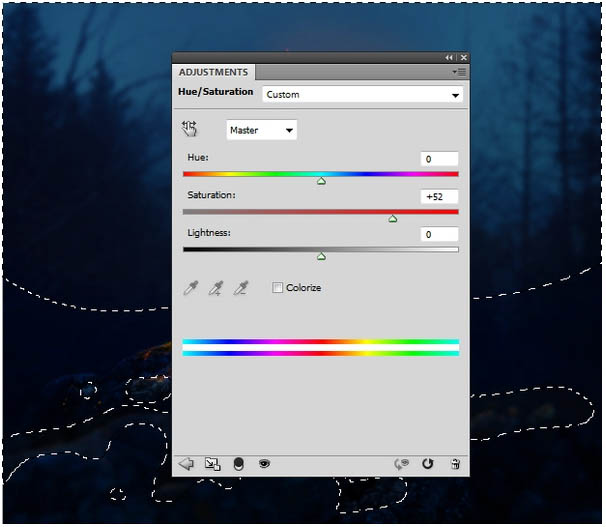Click the lower color range bar
The width and height of the screenshot is (606, 527).
tap(321, 354)
